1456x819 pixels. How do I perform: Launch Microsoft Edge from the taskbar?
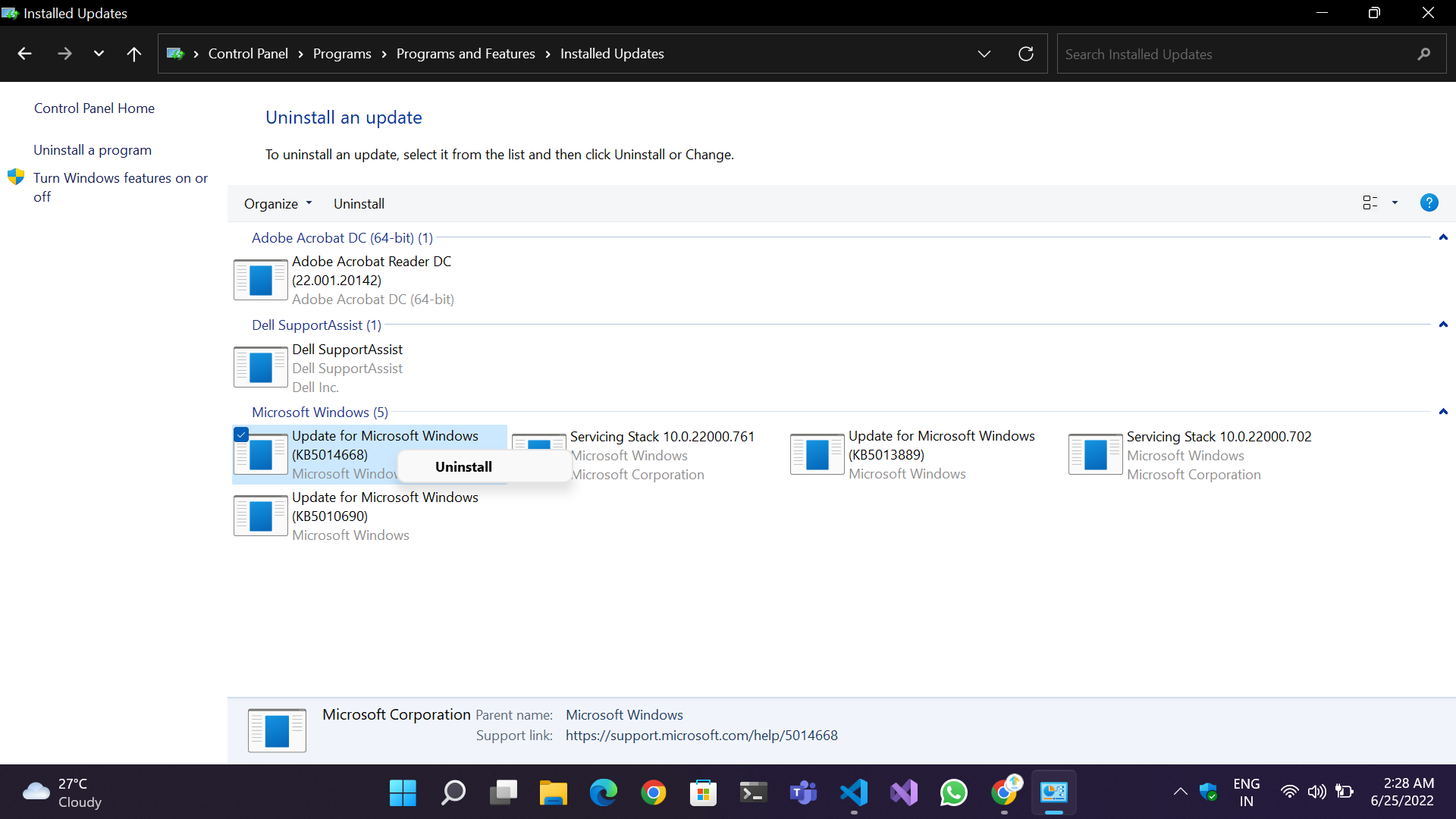coord(603,793)
